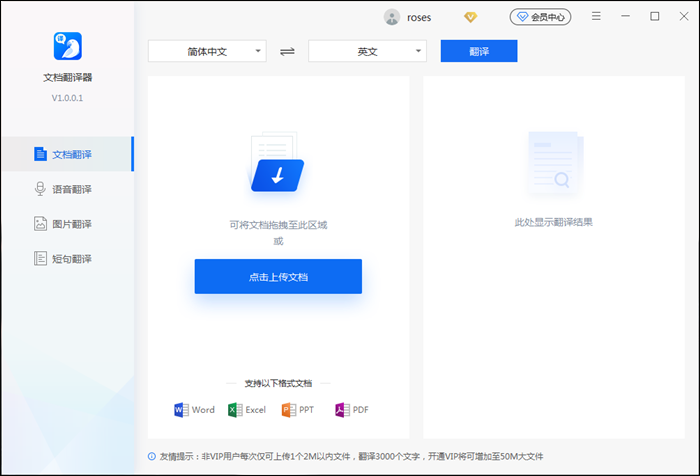Screen dimensions: 700x476
Task: Open the source language 简体中文 dropdown
Action: point(207,51)
